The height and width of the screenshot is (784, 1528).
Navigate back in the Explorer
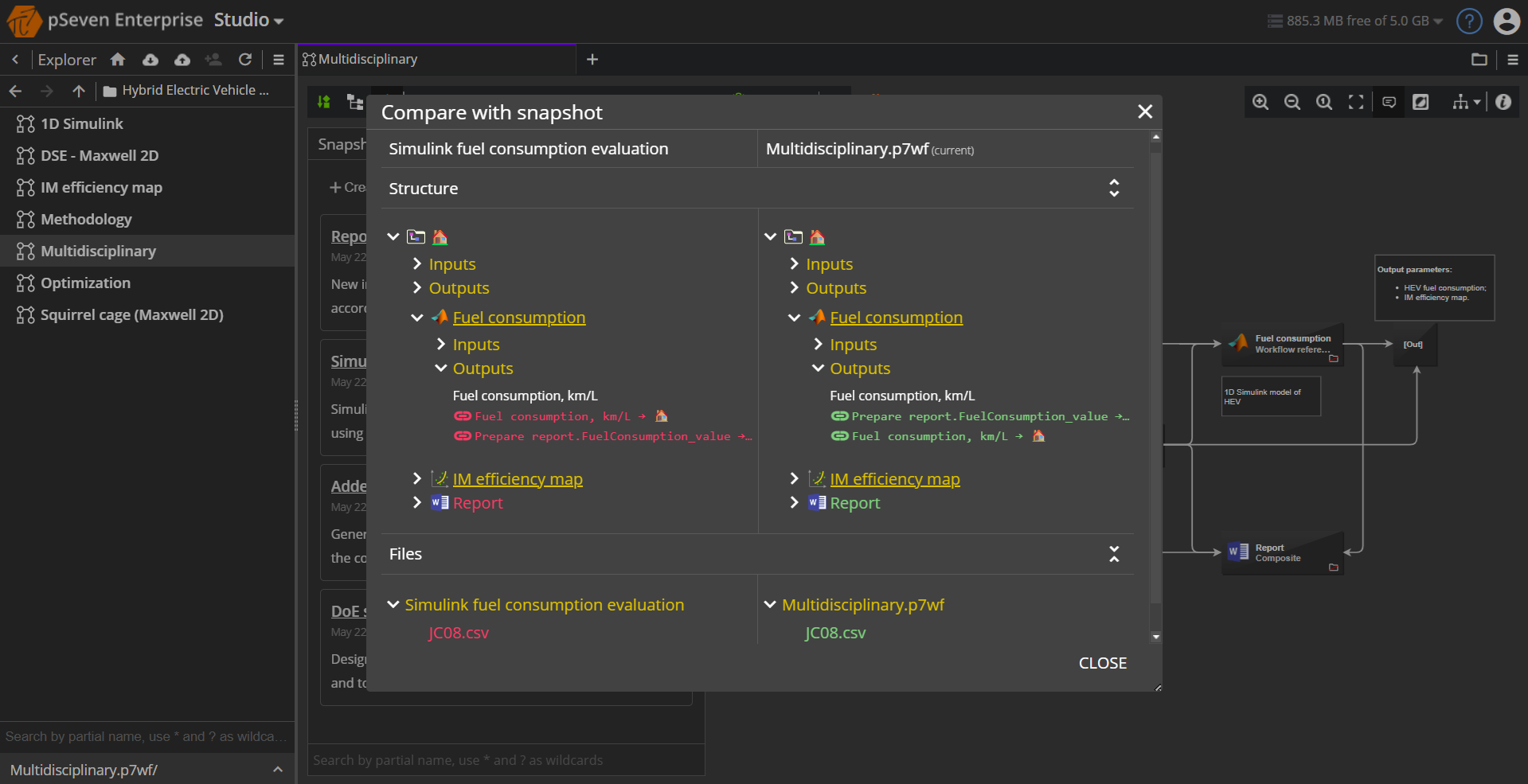[x=15, y=91]
